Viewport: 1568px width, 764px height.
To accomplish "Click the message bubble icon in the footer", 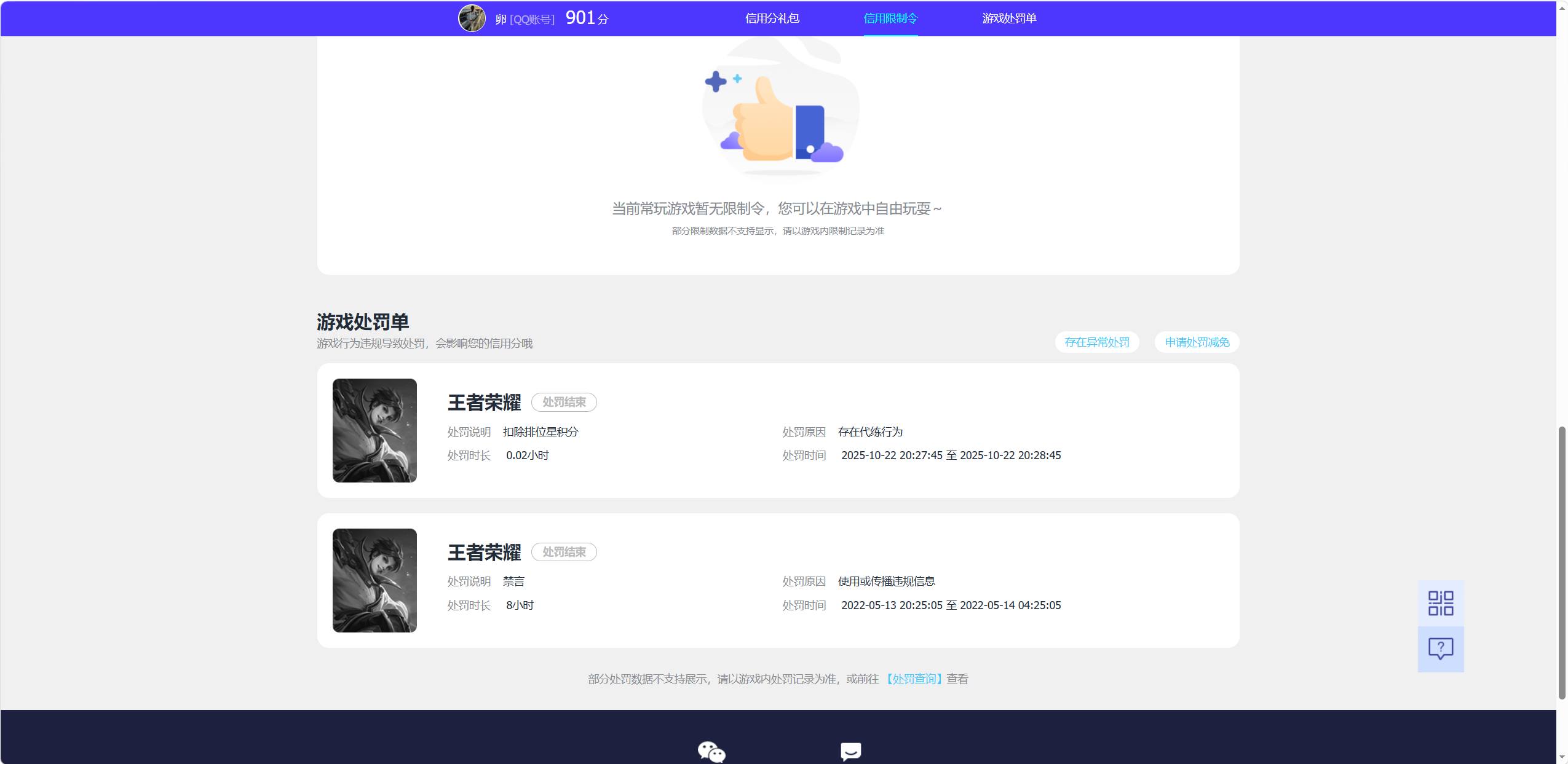I will (850, 752).
